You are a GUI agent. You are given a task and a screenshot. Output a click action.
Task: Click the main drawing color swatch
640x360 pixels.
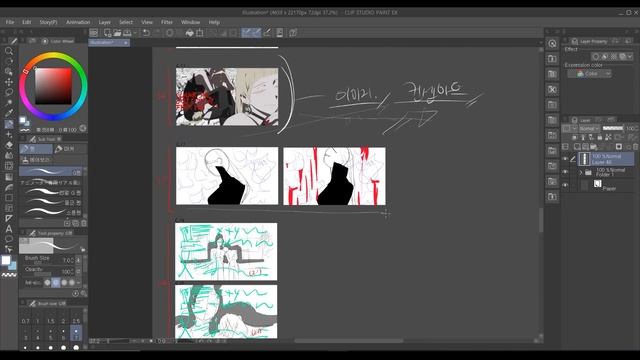(6, 260)
